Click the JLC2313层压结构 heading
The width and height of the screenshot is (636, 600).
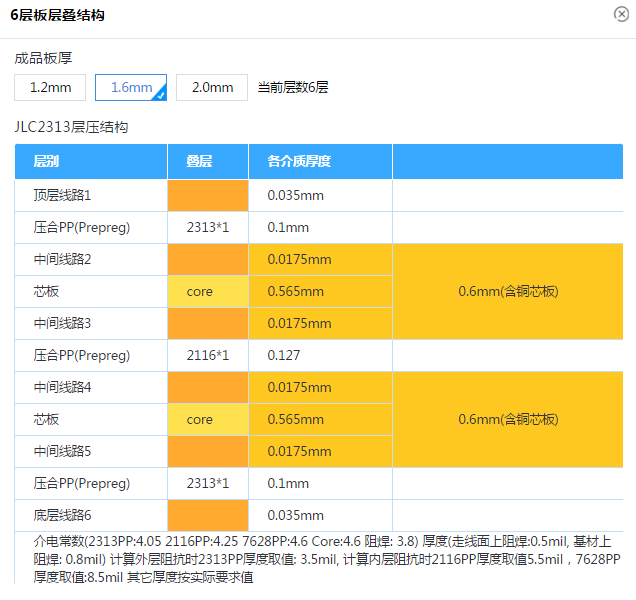coord(71,127)
